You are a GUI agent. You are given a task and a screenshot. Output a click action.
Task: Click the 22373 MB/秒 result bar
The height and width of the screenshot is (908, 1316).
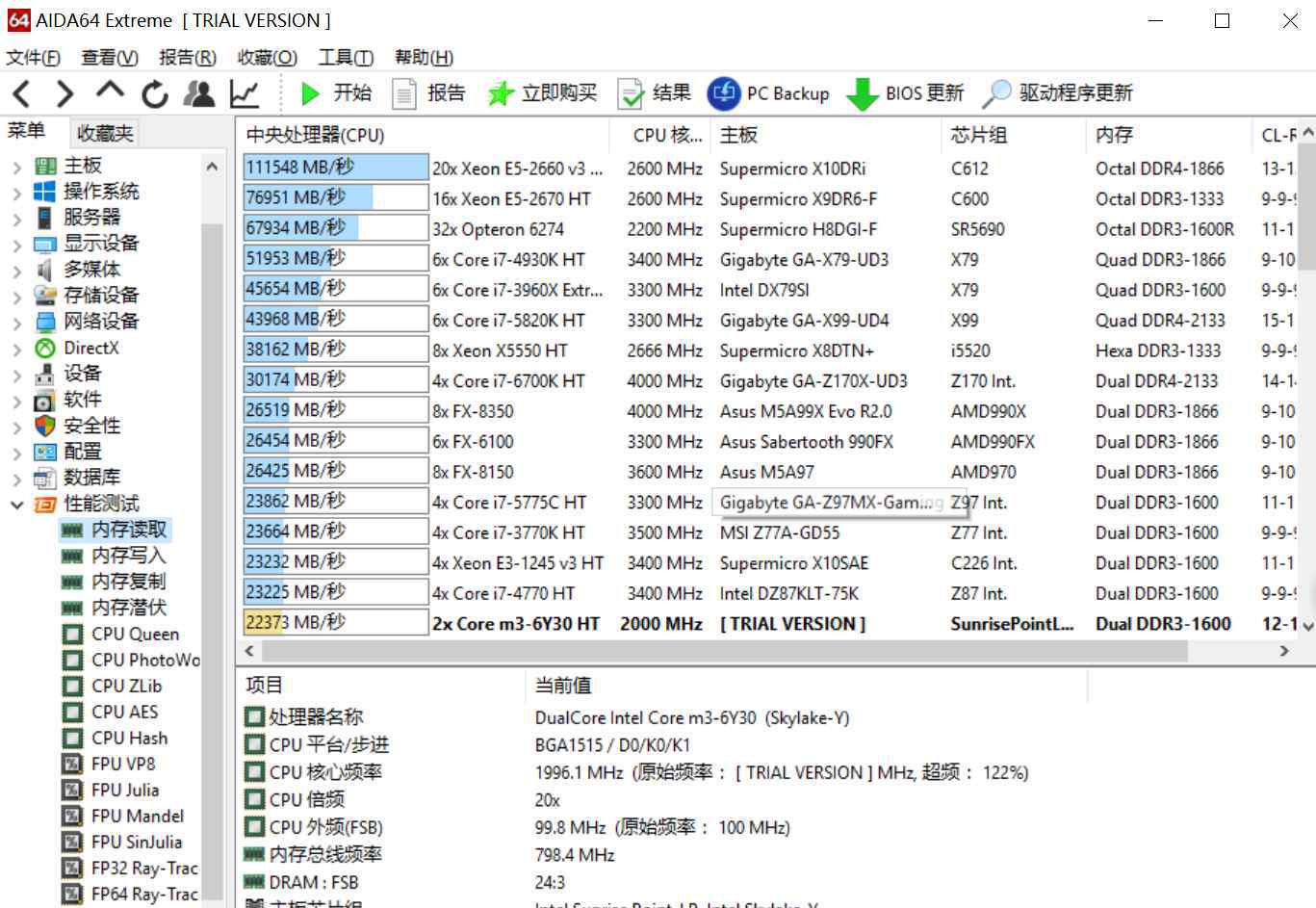(x=335, y=623)
